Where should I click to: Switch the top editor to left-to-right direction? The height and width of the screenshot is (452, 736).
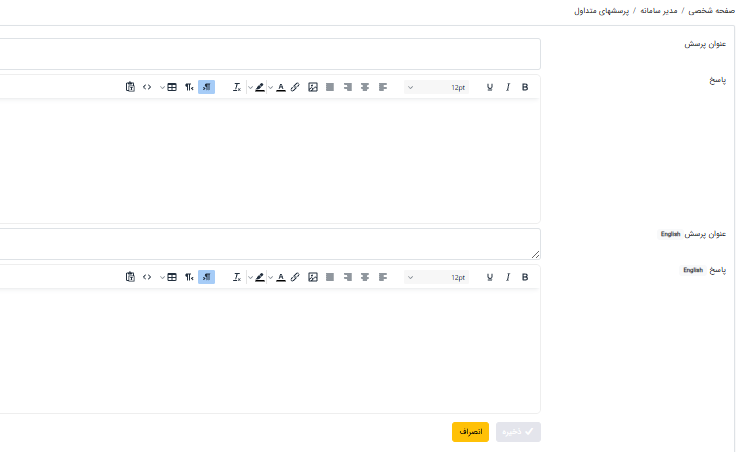pyautogui.click(x=189, y=87)
